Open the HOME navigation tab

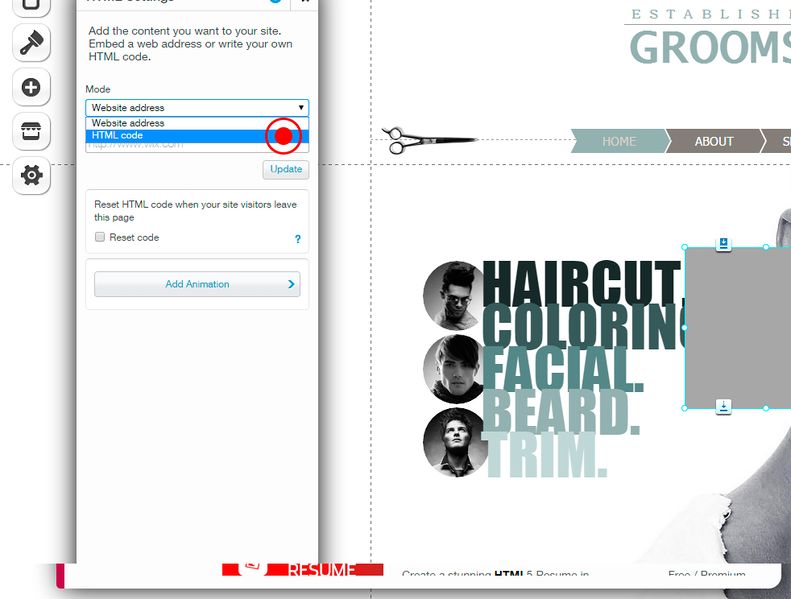coord(620,141)
